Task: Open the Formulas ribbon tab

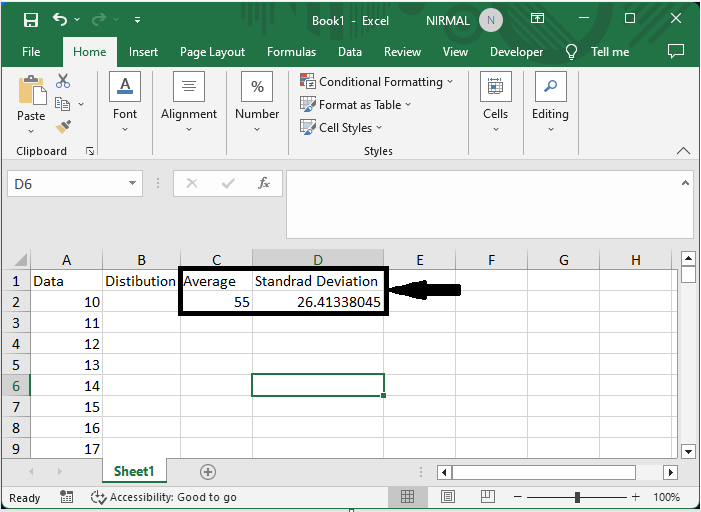Action: pyautogui.click(x=291, y=52)
